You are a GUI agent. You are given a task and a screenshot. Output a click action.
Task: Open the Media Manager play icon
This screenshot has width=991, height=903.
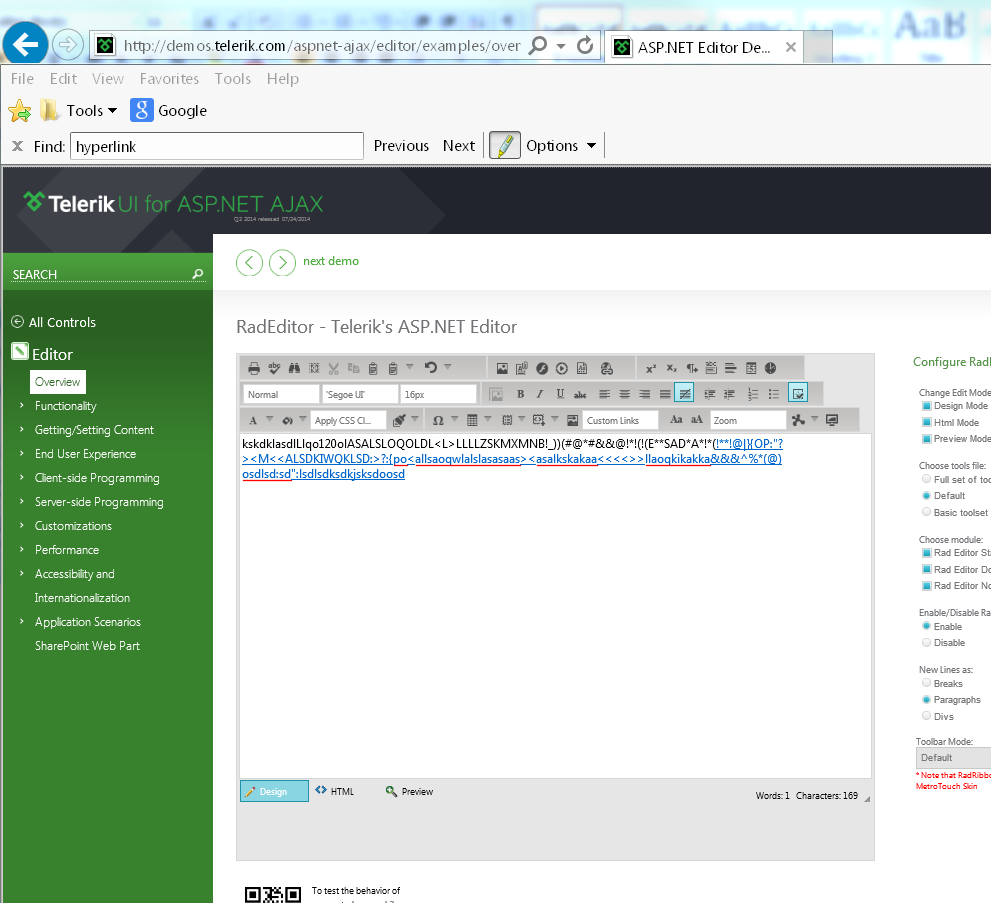click(x=562, y=368)
